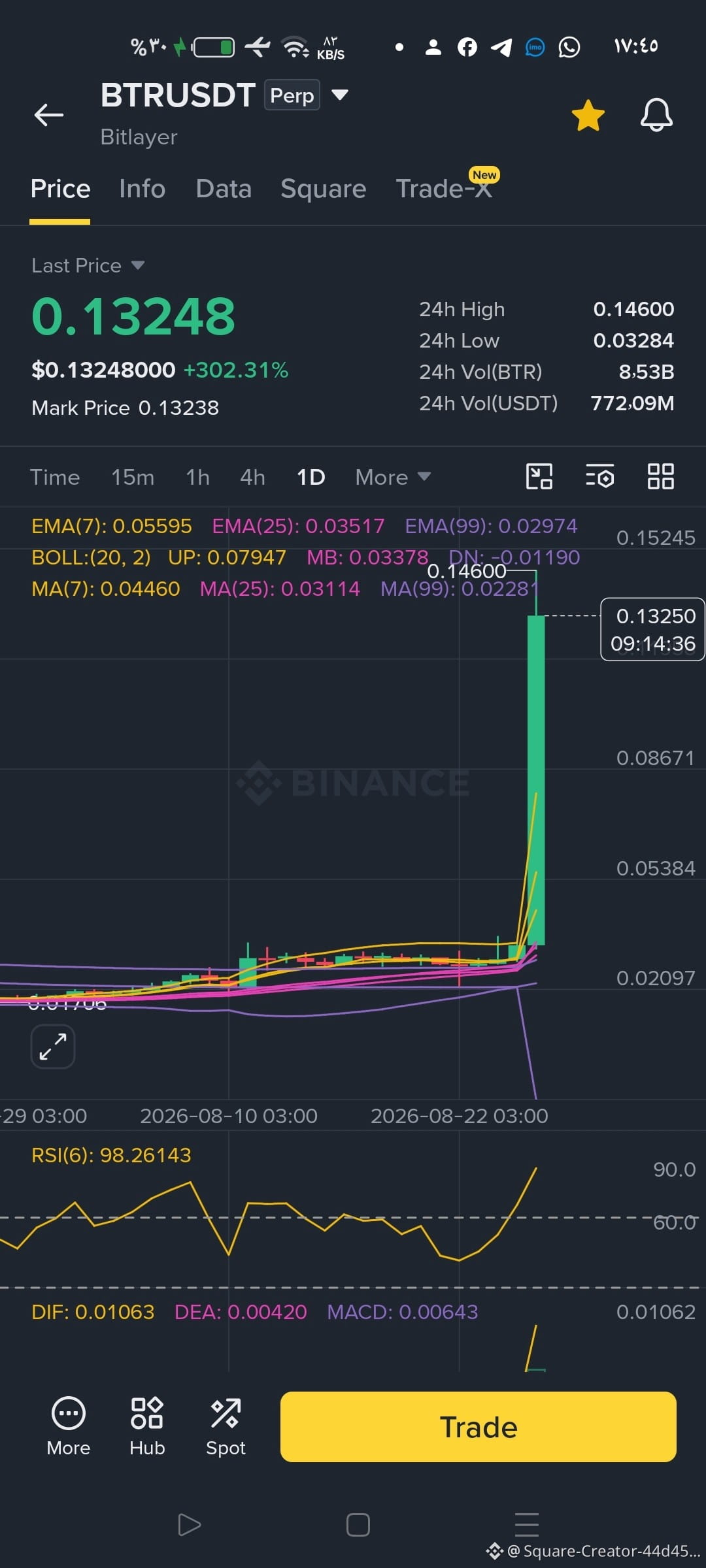Click the Bitlayer subtitle text
Screen dimensions: 706x1568
[139, 137]
